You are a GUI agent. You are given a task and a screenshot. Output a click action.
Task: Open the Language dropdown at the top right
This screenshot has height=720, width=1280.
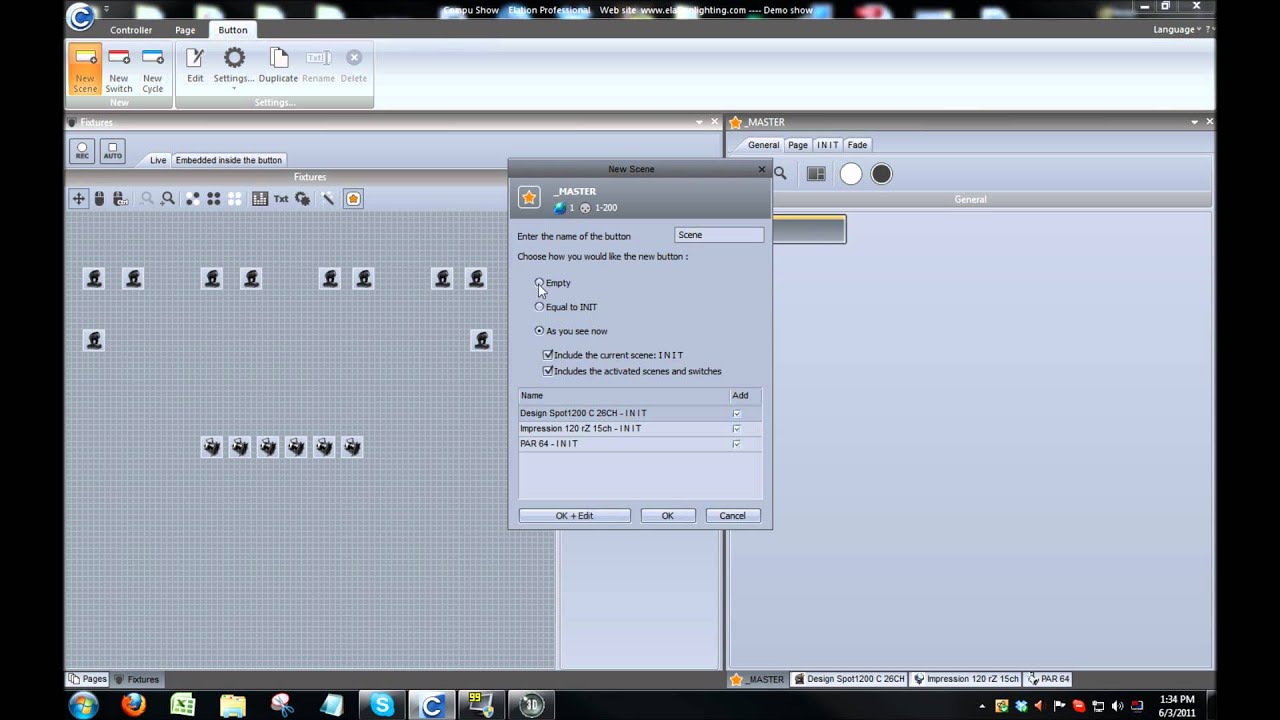click(1178, 30)
